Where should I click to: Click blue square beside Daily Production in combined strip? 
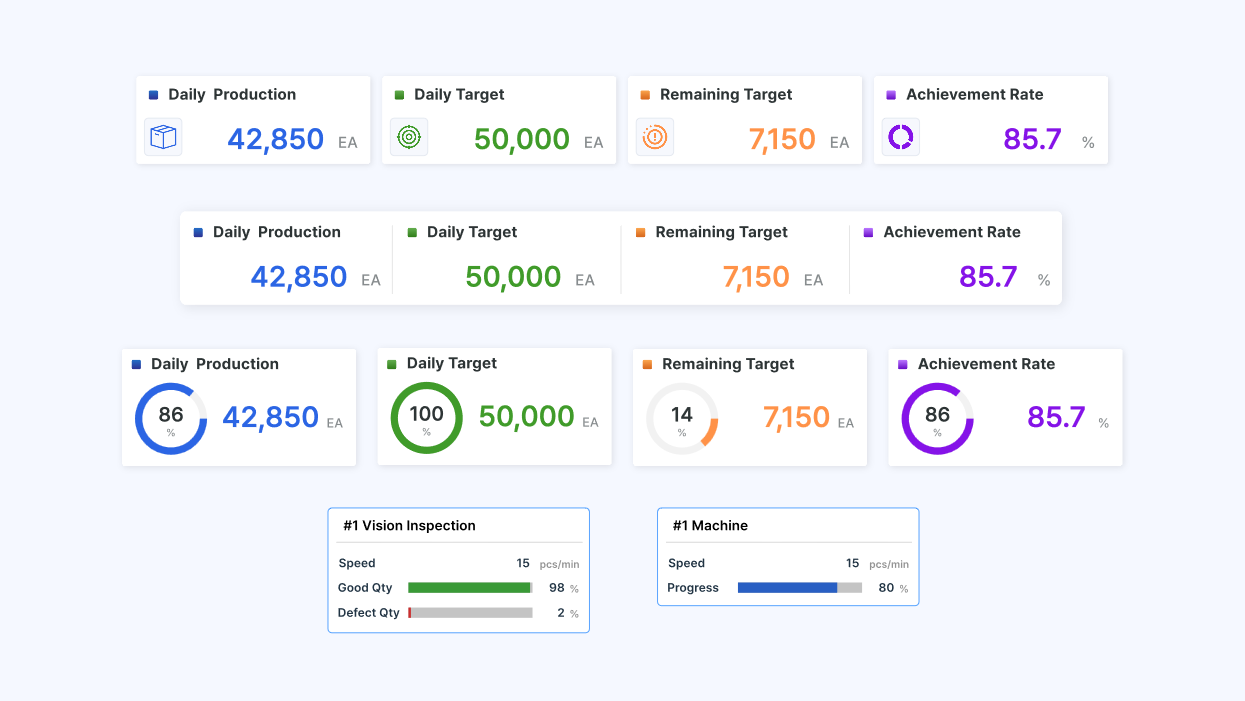(198, 232)
